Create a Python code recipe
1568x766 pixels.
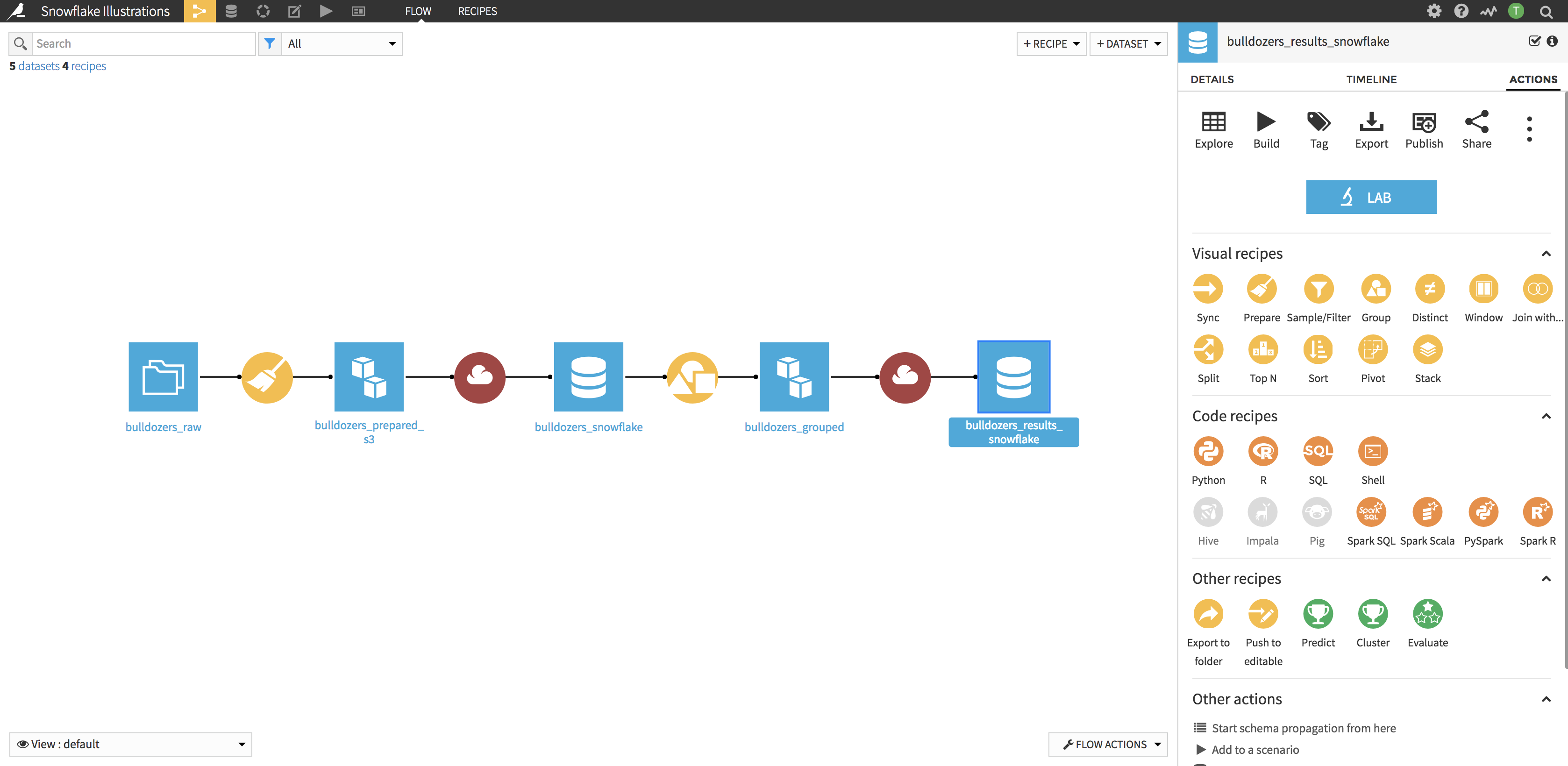coord(1208,451)
